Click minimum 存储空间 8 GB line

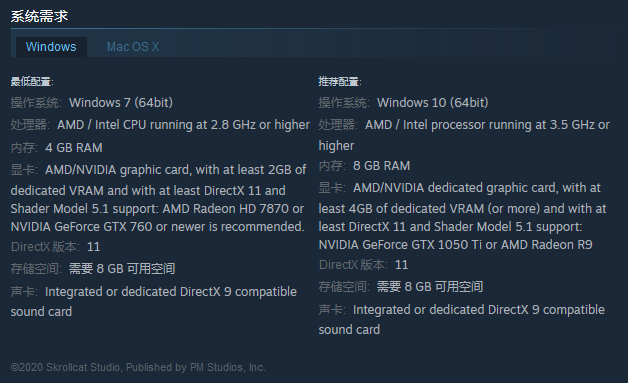[93, 269]
